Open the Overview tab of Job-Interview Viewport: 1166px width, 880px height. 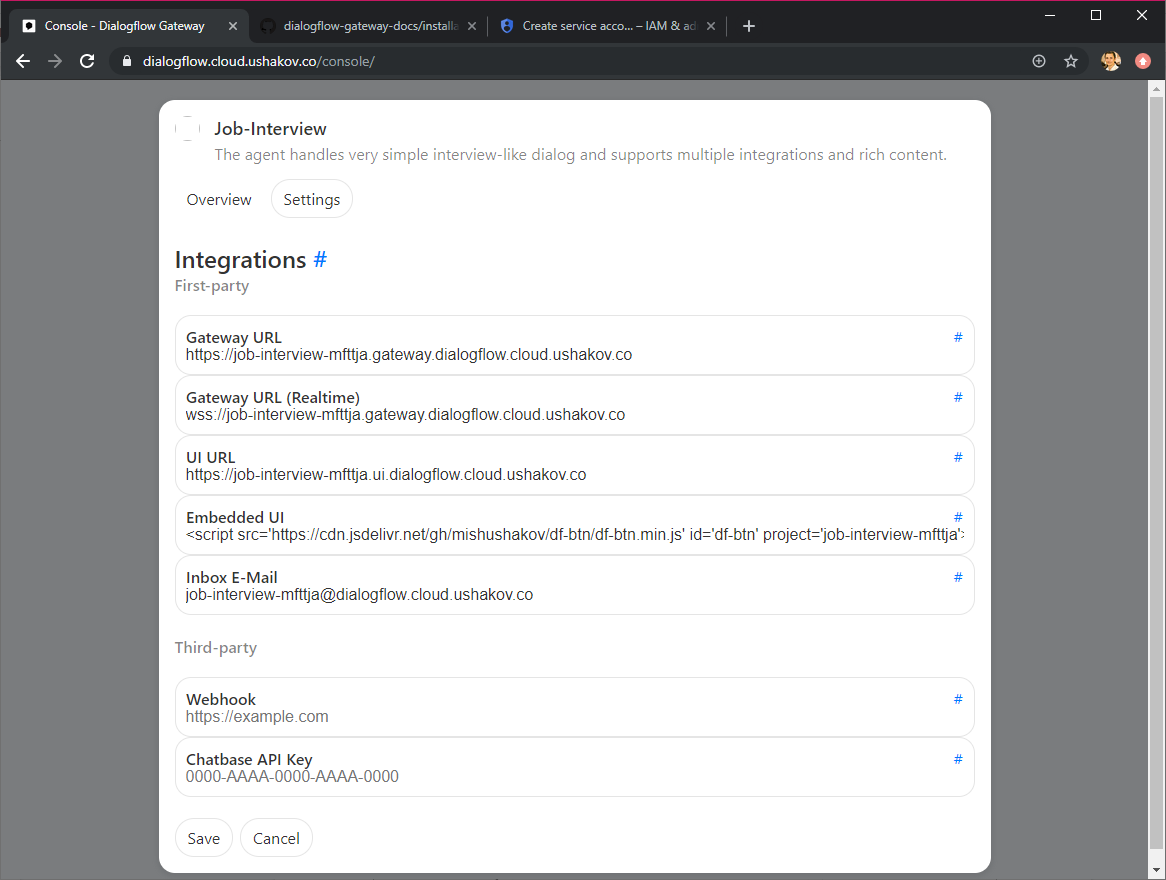click(219, 199)
